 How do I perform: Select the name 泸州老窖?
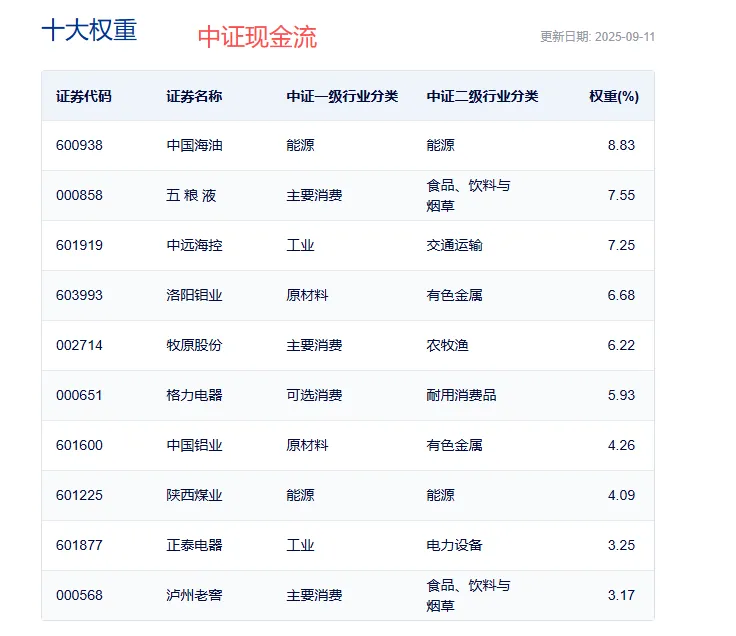[x=194, y=596]
